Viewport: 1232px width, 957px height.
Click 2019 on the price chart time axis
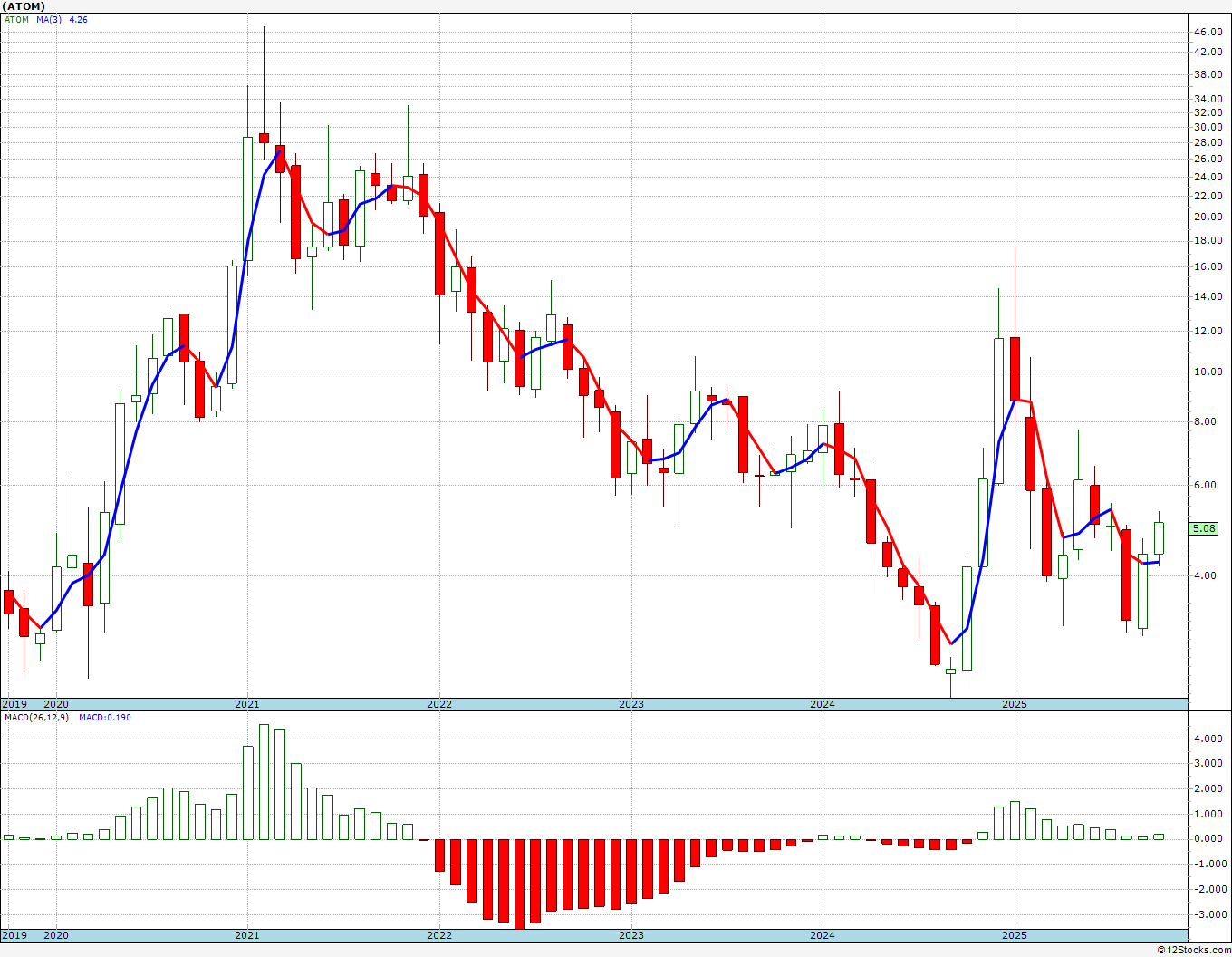click(14, 704)
